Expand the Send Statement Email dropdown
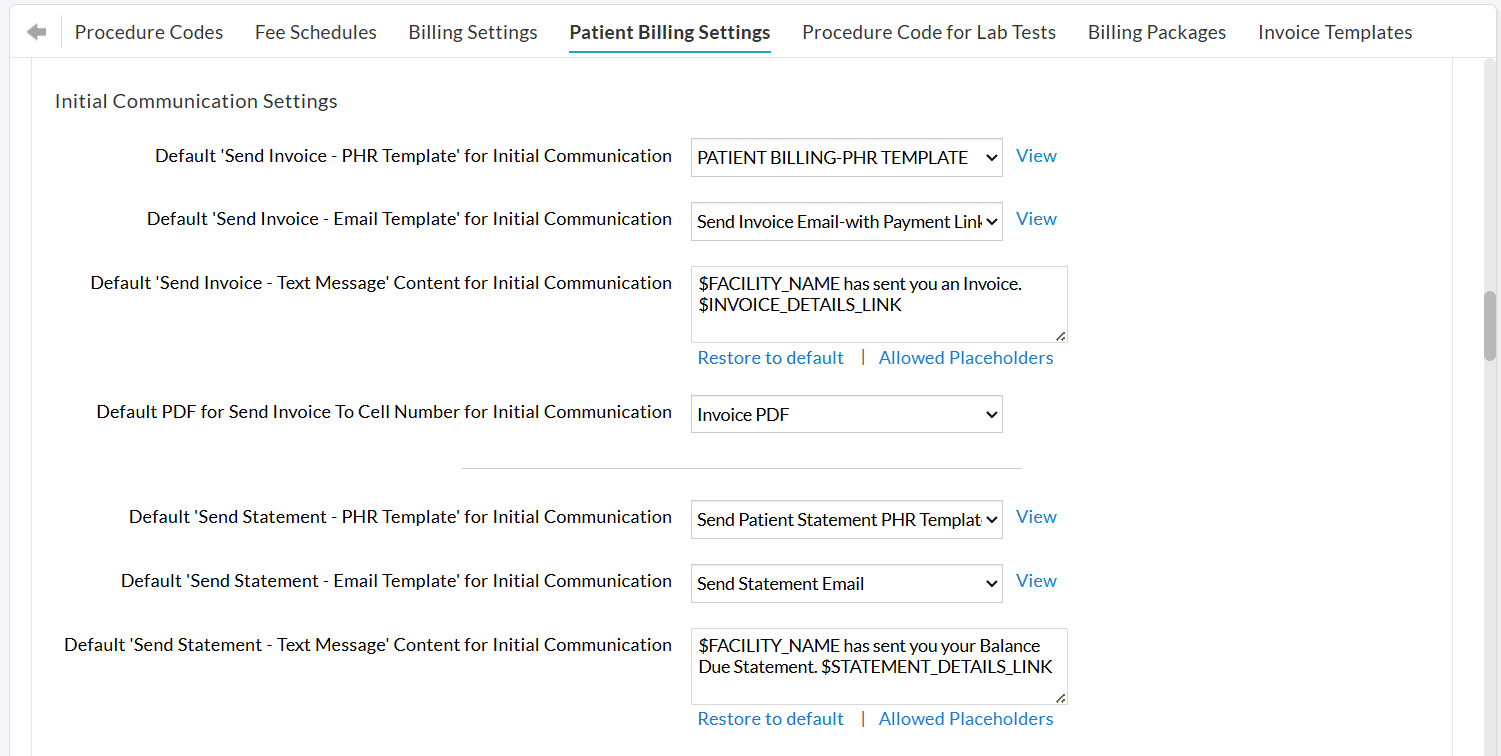 (x=846, y=583)
